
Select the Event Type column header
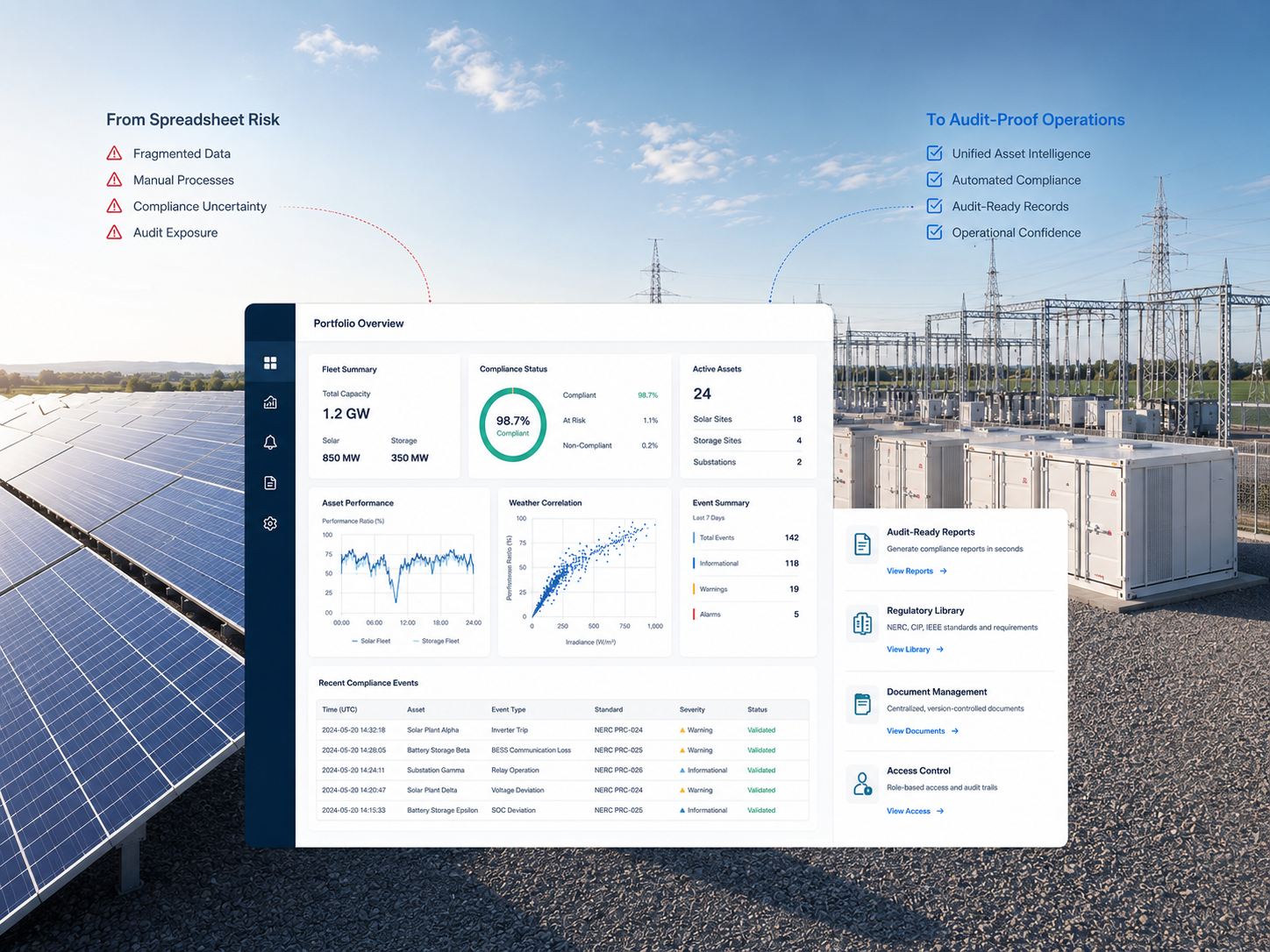coord(509,710)
